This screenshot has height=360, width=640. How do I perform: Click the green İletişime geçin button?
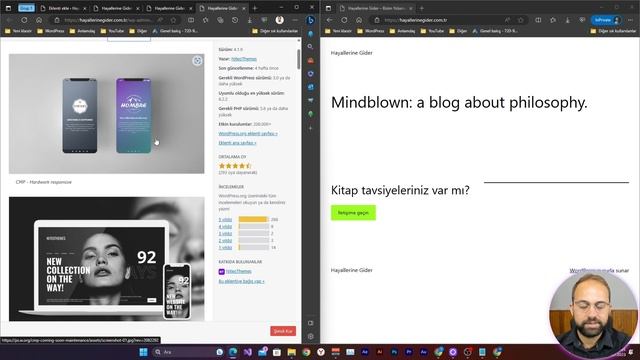pos(353,213)
